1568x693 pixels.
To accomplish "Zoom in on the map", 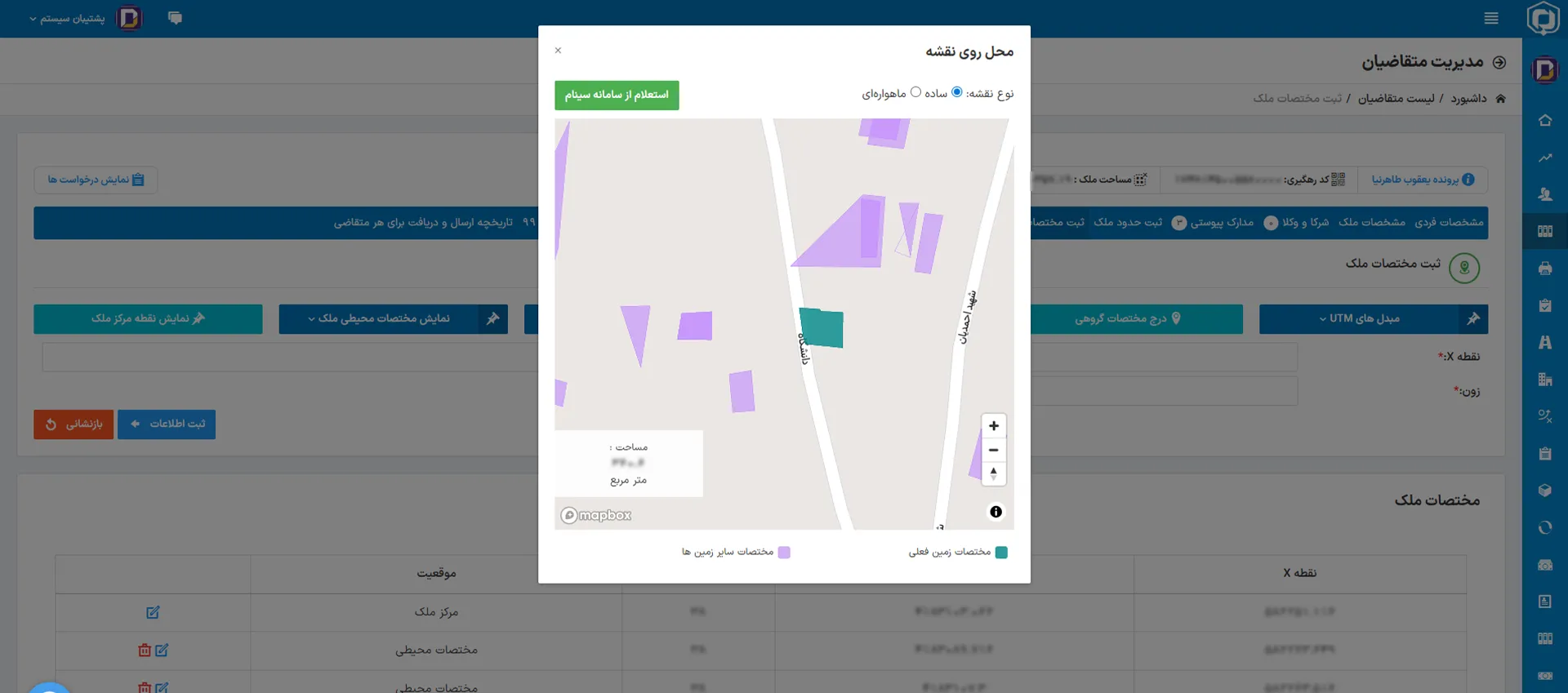I will [x=993, y=426].
